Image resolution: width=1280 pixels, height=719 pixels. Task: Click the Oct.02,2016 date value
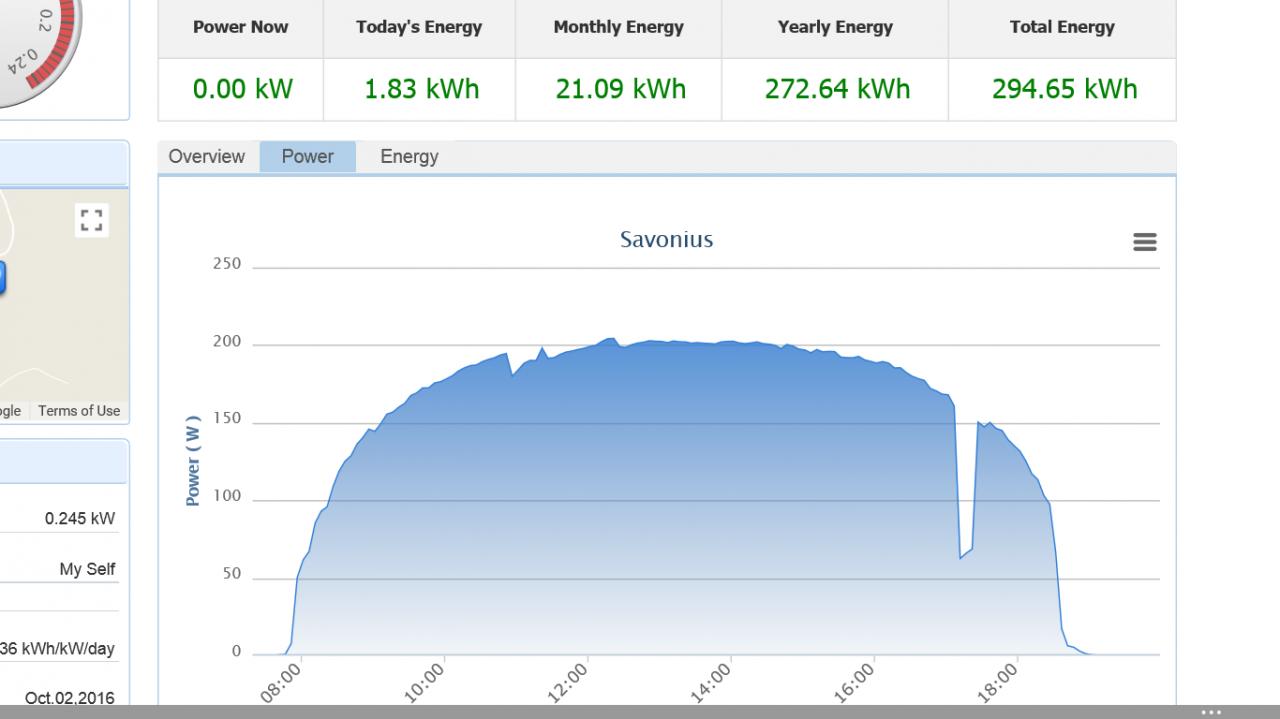(69, 698)
